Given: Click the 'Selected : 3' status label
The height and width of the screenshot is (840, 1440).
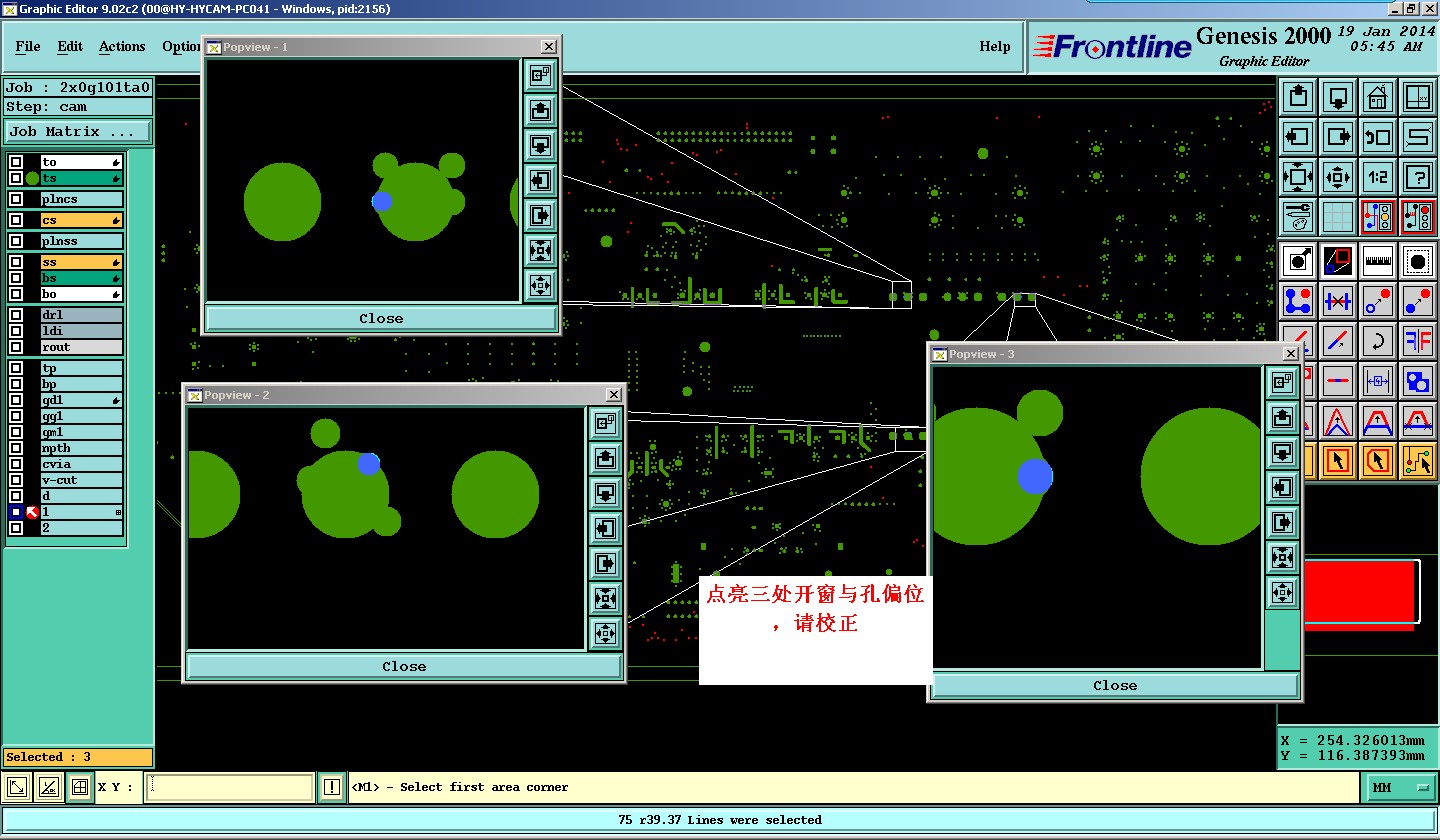Looking at the screenshot, I should tap(78, 757).
